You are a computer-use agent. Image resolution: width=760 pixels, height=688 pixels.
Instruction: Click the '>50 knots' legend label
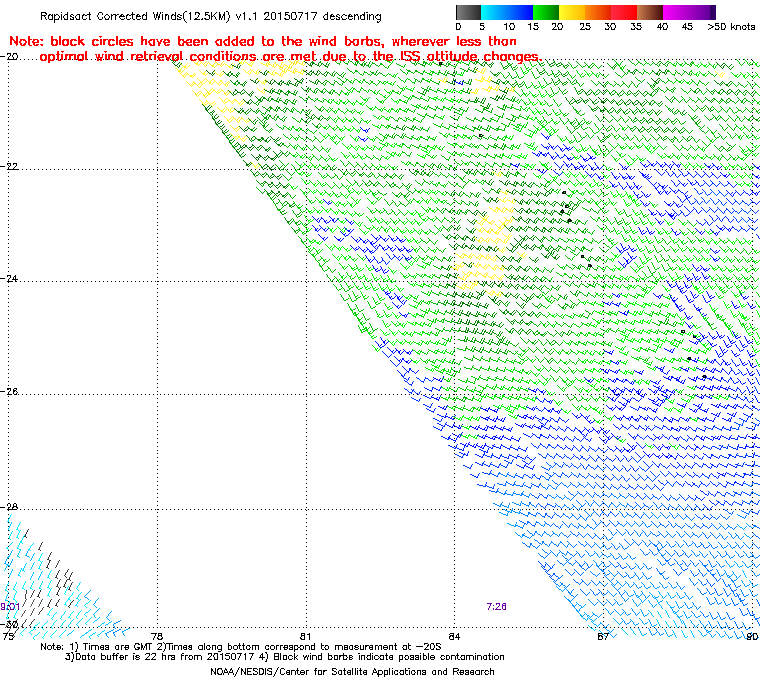(x=731, y=27)
